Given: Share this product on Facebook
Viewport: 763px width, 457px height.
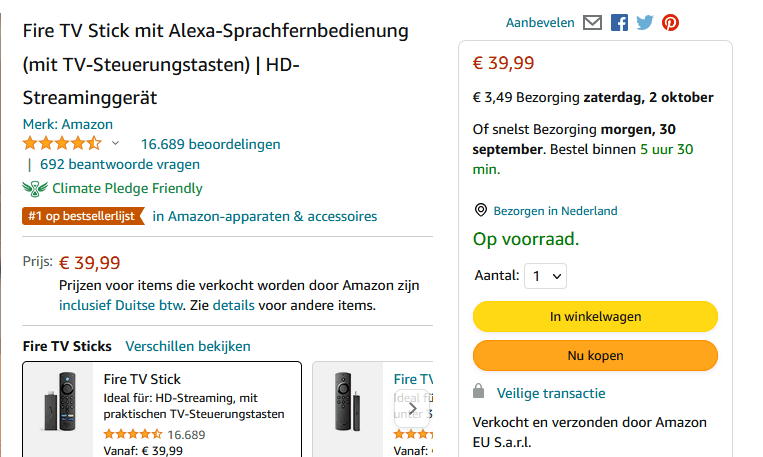Looking at the screenshot, I should click(x=619, y=22).
